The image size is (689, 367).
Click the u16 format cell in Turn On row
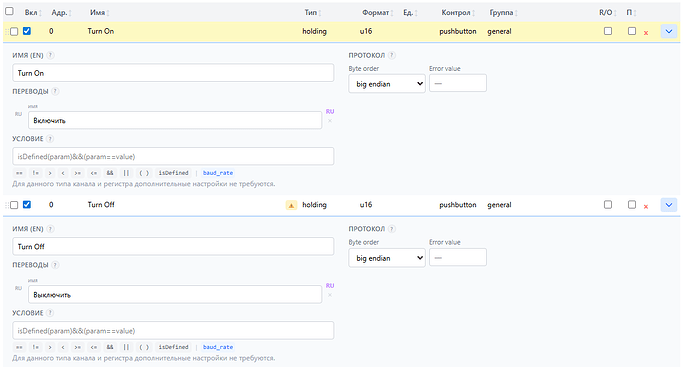point(366,31)
